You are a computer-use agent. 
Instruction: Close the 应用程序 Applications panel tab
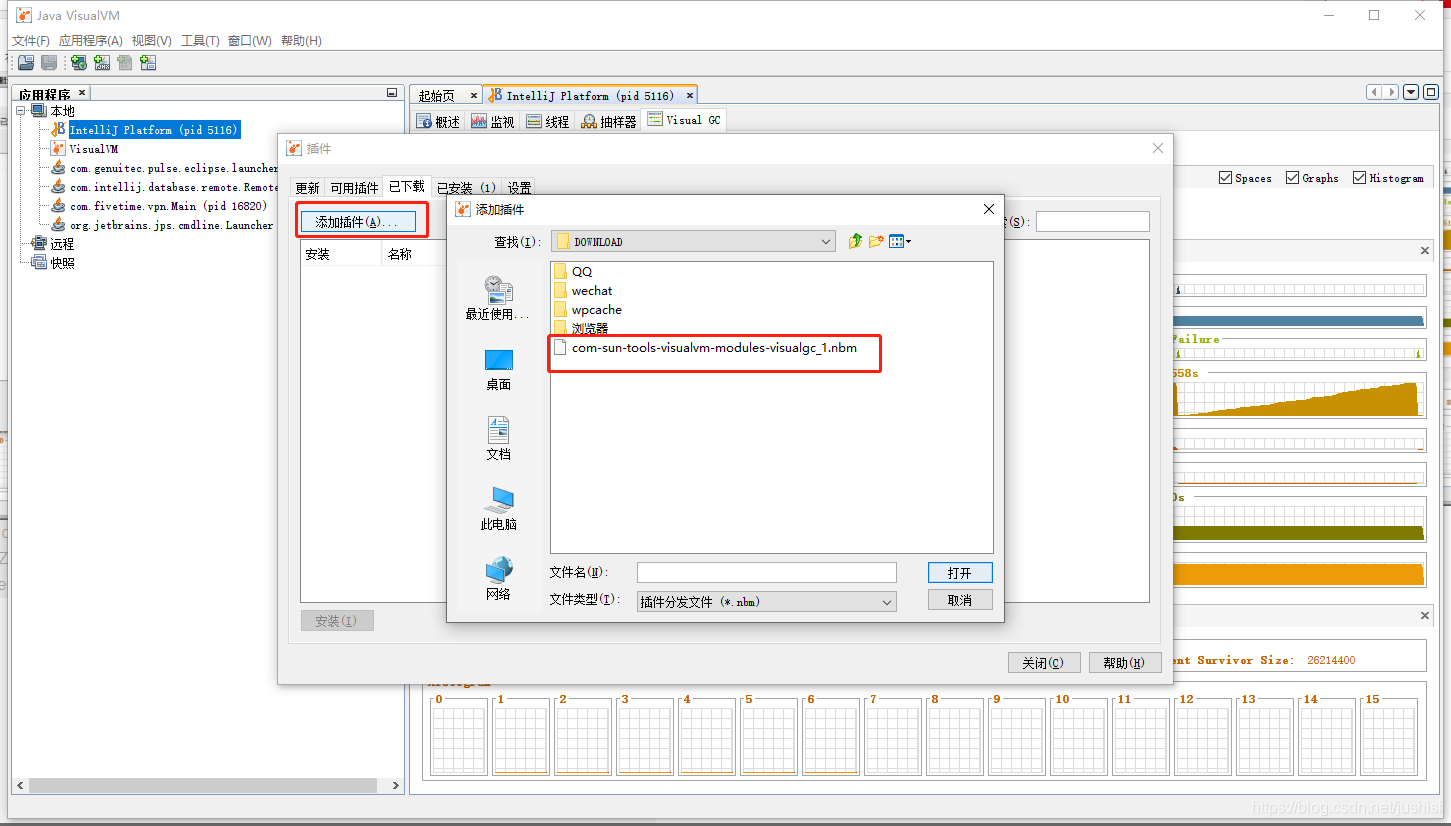(82, 93)
